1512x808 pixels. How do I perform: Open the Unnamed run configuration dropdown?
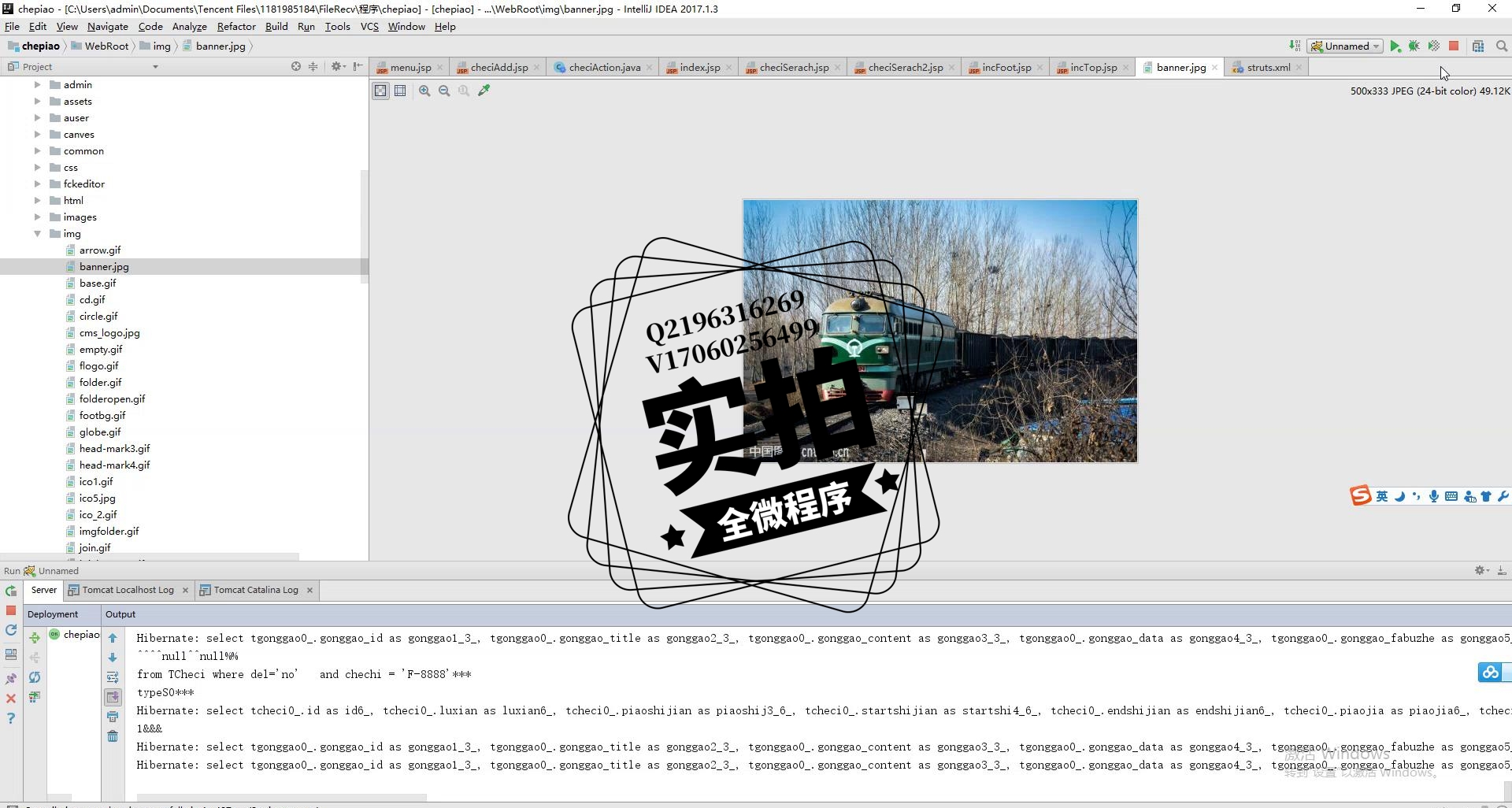[1345, 46]
